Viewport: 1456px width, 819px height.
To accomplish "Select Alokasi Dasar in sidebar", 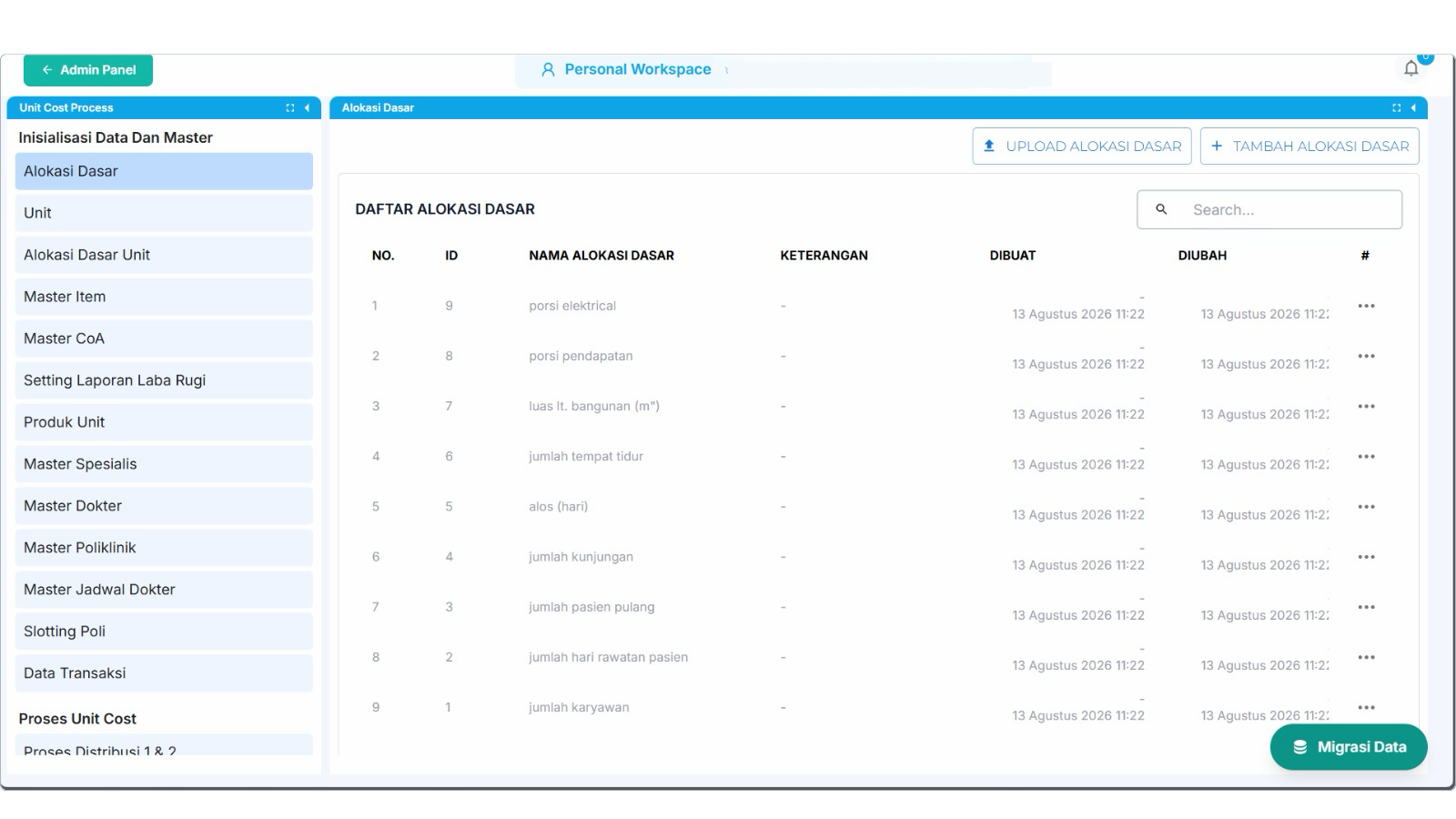I will tap(164, 171).
